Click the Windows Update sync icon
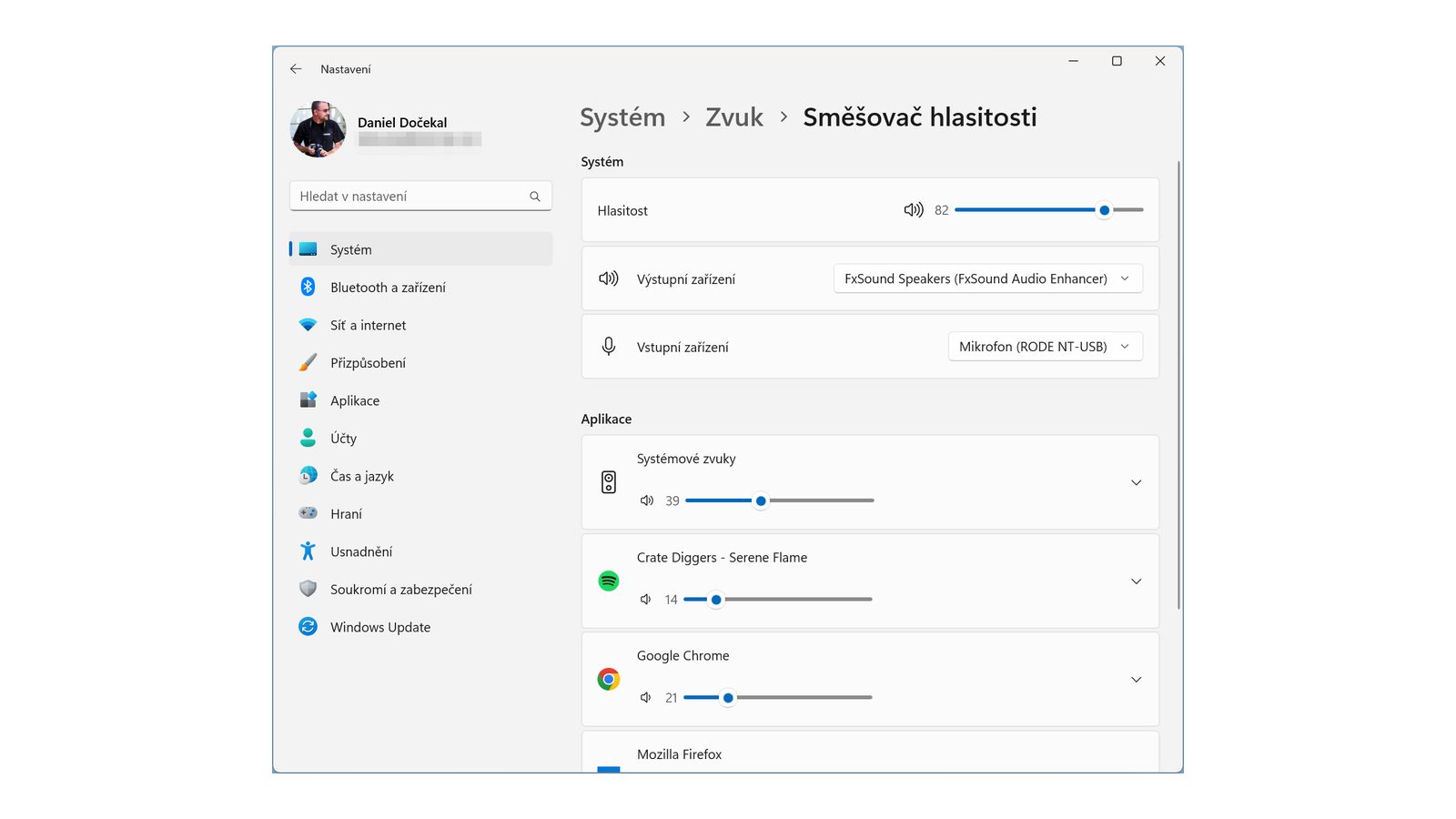 (x=308, y=627)
